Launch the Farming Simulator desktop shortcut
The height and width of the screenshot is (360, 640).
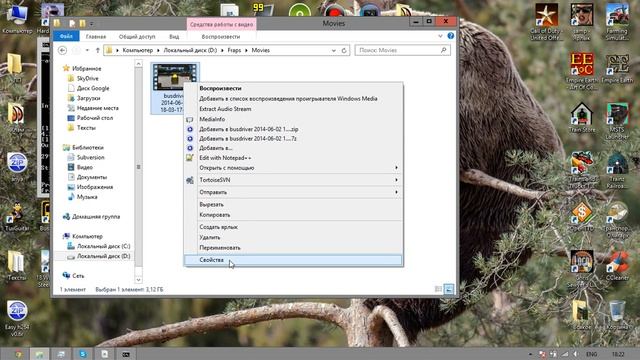click(x=617, y=21)
